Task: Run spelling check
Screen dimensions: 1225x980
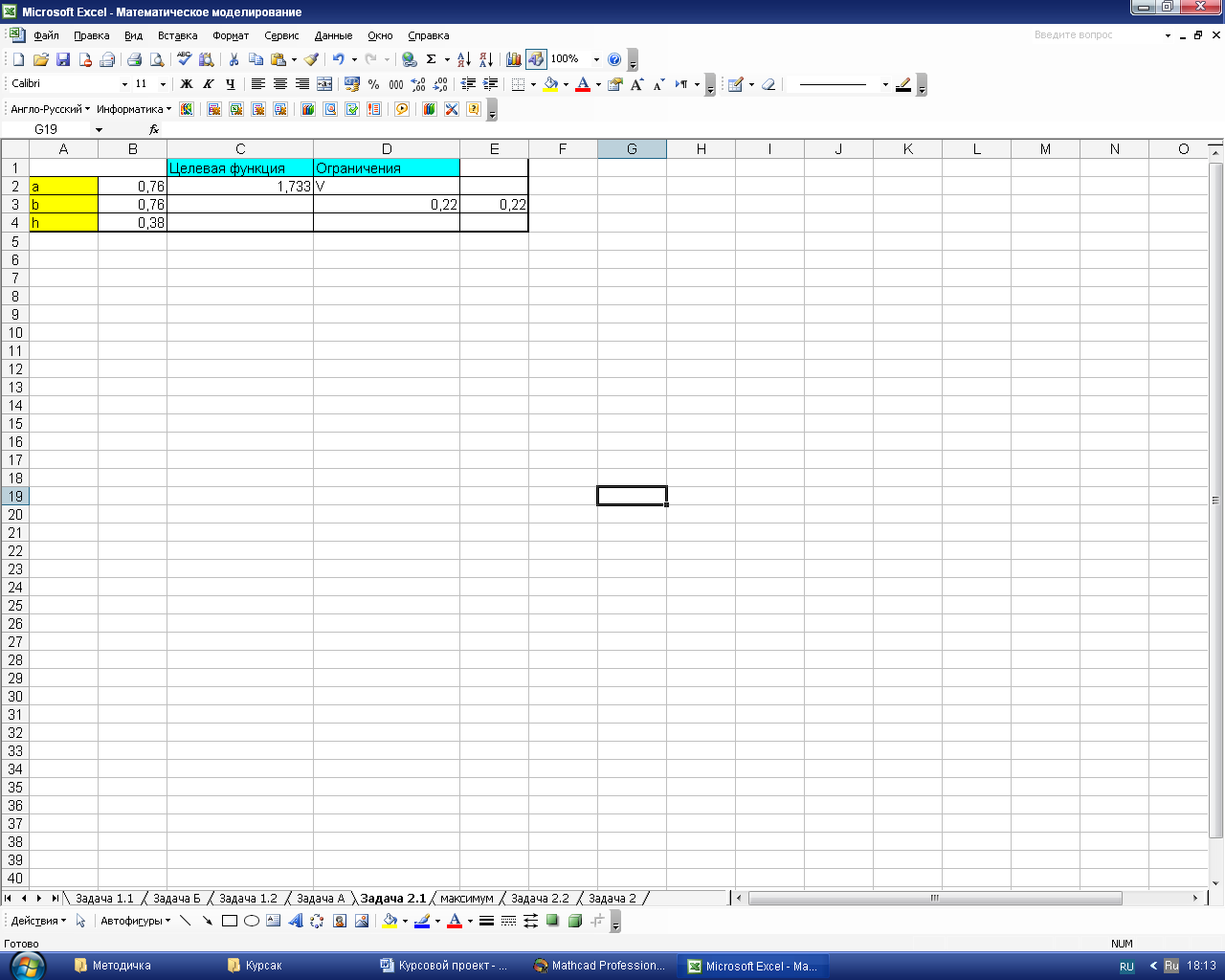Action: (185, 59)
